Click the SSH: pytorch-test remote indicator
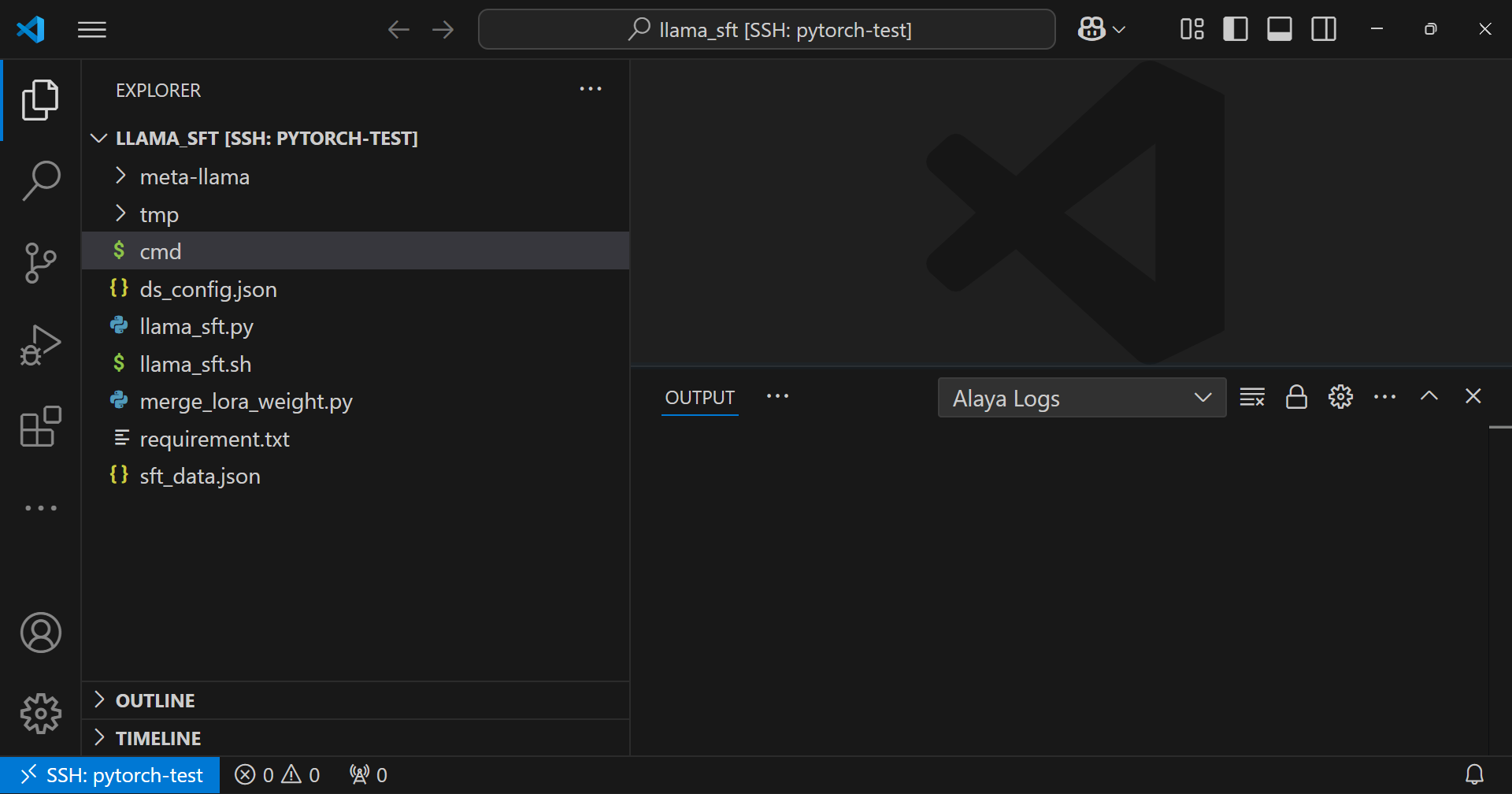The height and width of the screenshot is (794, 1512). (110, 775)
